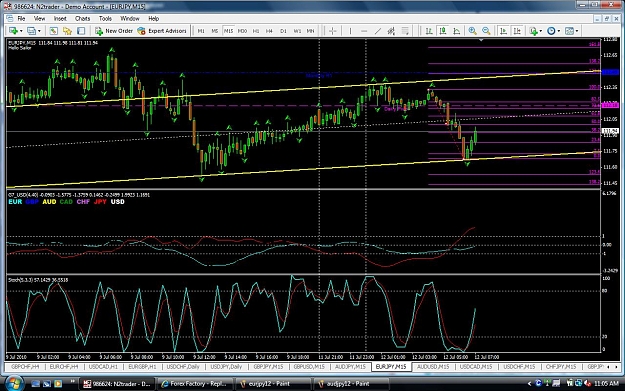
Task: Select the M15 timeframe button
Action: [x=228, y=31]
